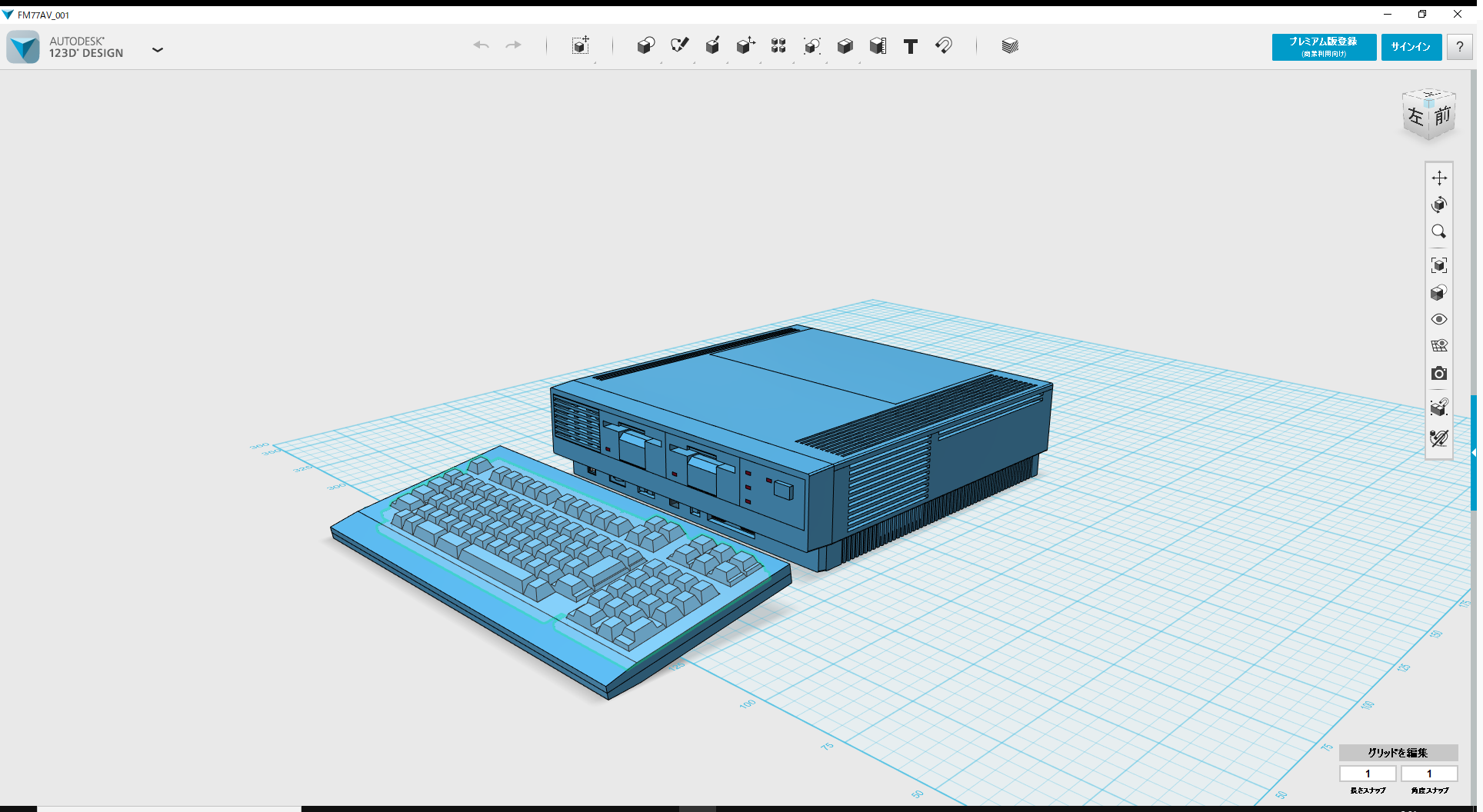Select the FM77AV_001 document tab

point(42,14)
